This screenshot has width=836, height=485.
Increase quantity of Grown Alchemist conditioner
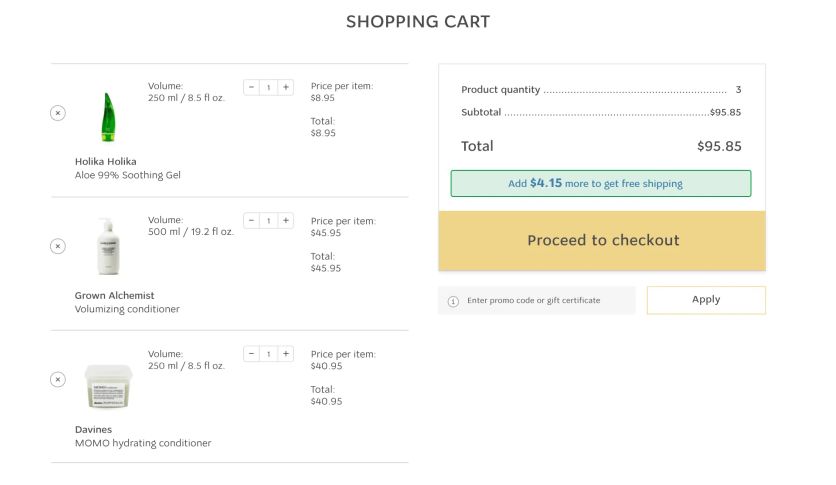point(286,220)
